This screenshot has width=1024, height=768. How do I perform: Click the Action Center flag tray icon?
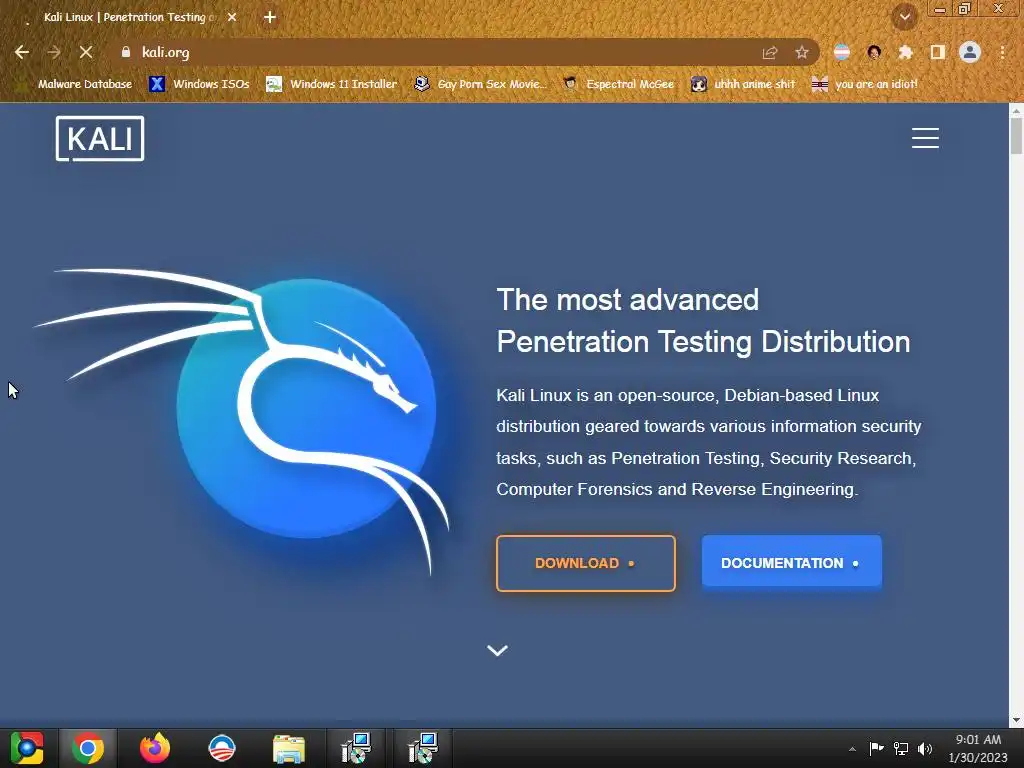pyautogui.click(x=876, y=748)
